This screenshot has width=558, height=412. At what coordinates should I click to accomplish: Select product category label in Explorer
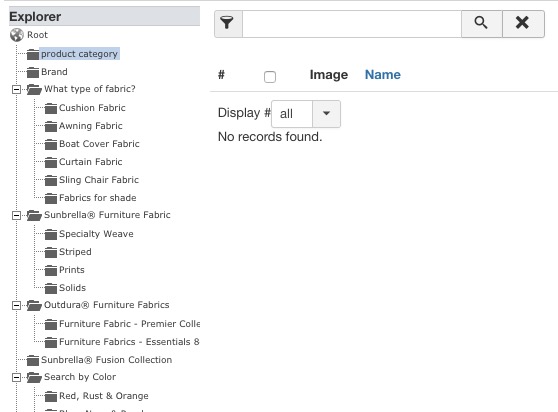pyautogui.click(x=79, y=54)
